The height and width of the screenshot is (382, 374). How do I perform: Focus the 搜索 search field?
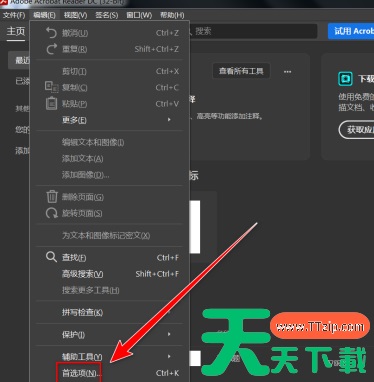tap(253, 31)
